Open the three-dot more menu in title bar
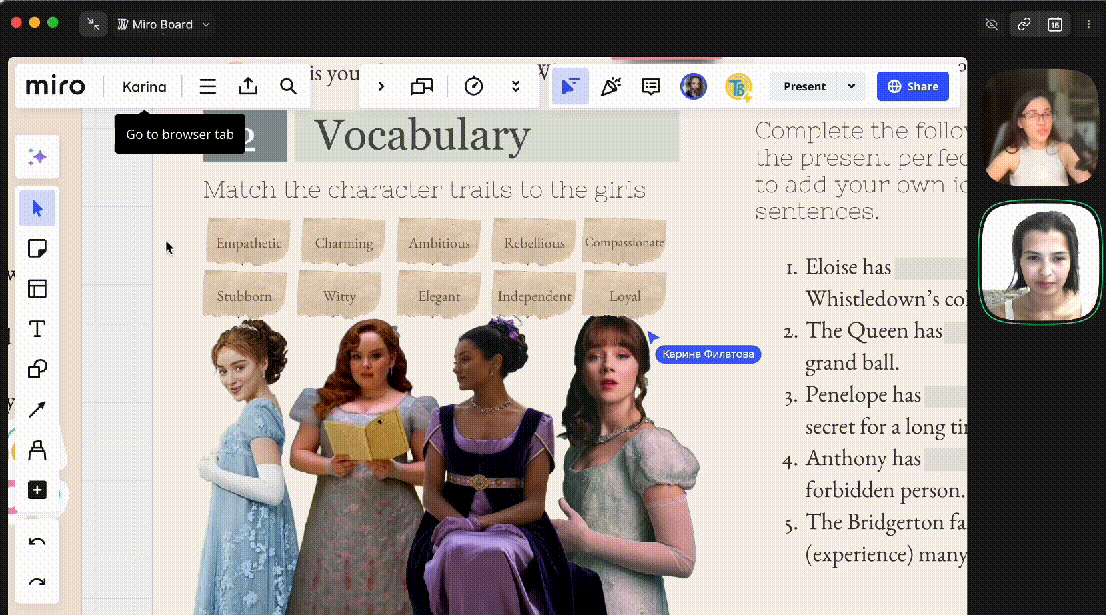The width and height of the screenshot is (1106, 615). [x=1088, y=25]
